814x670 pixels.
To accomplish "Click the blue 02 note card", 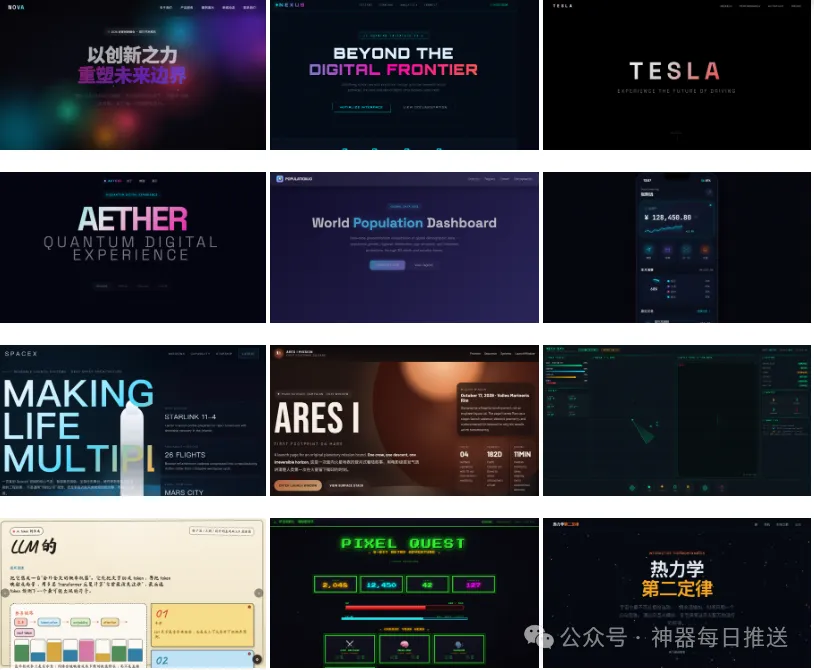I will 202,659.
